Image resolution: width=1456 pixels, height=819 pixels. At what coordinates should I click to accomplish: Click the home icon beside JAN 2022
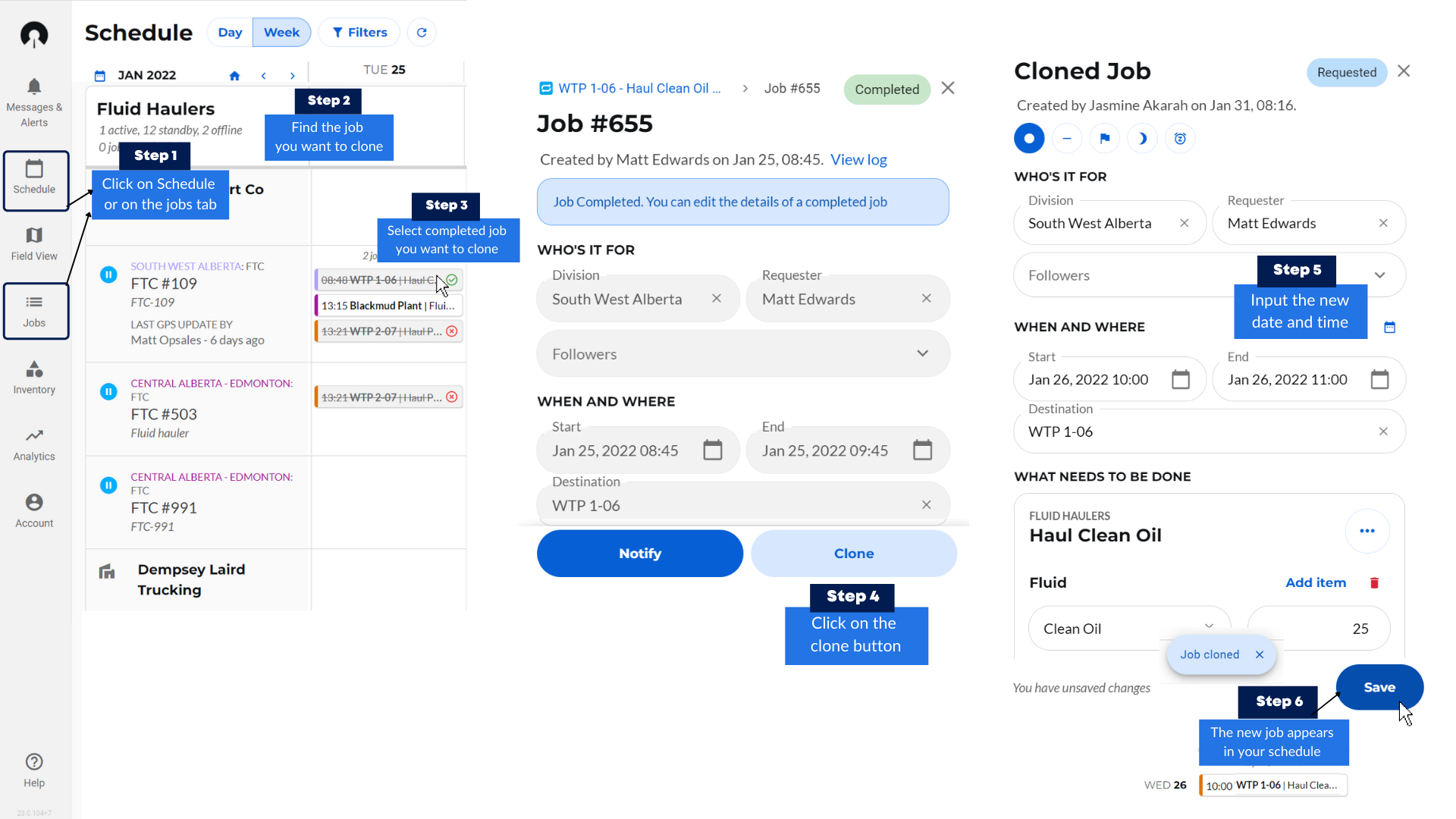click(234, 76)
